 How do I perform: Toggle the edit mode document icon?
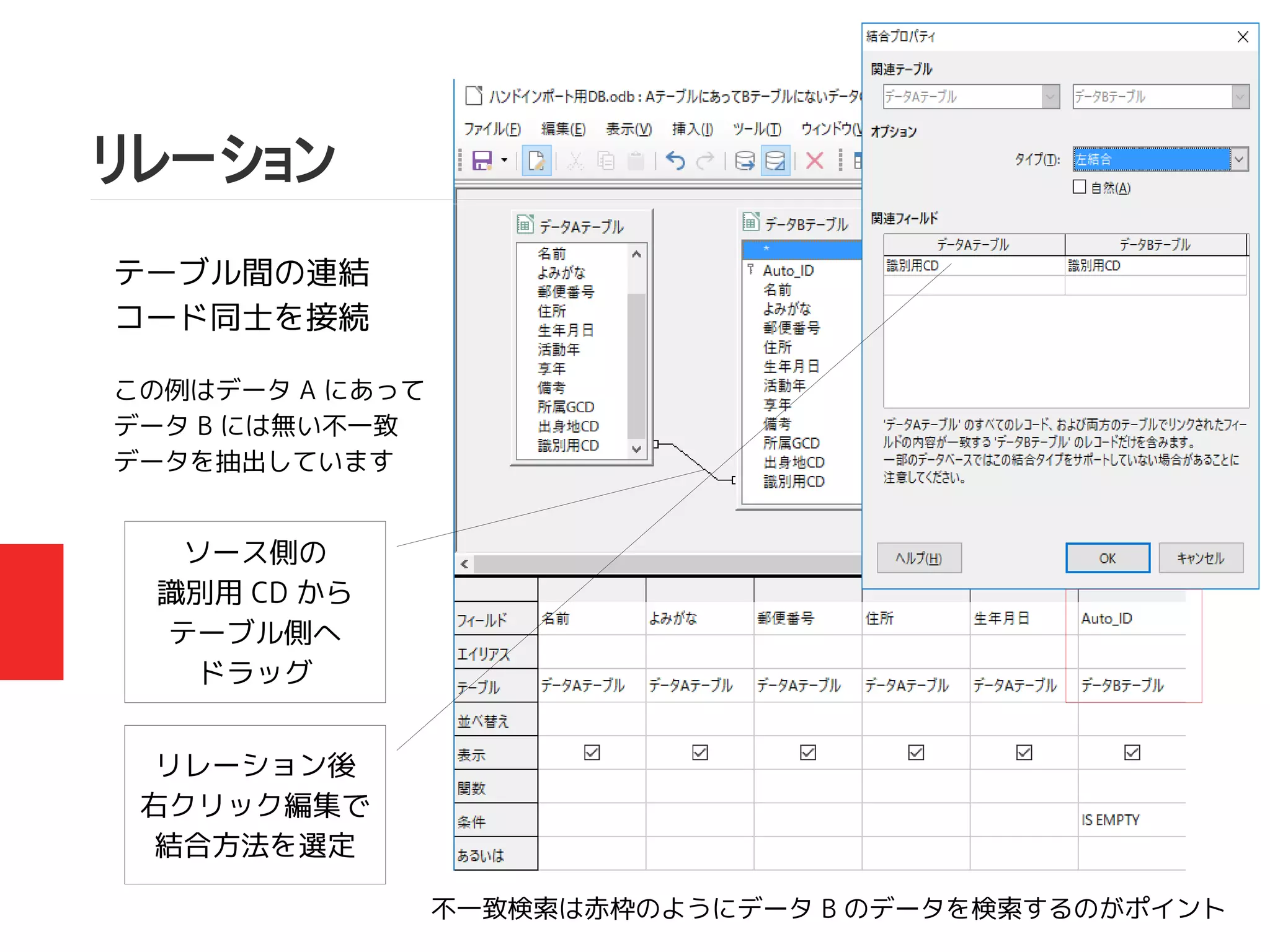pos(536,161)
